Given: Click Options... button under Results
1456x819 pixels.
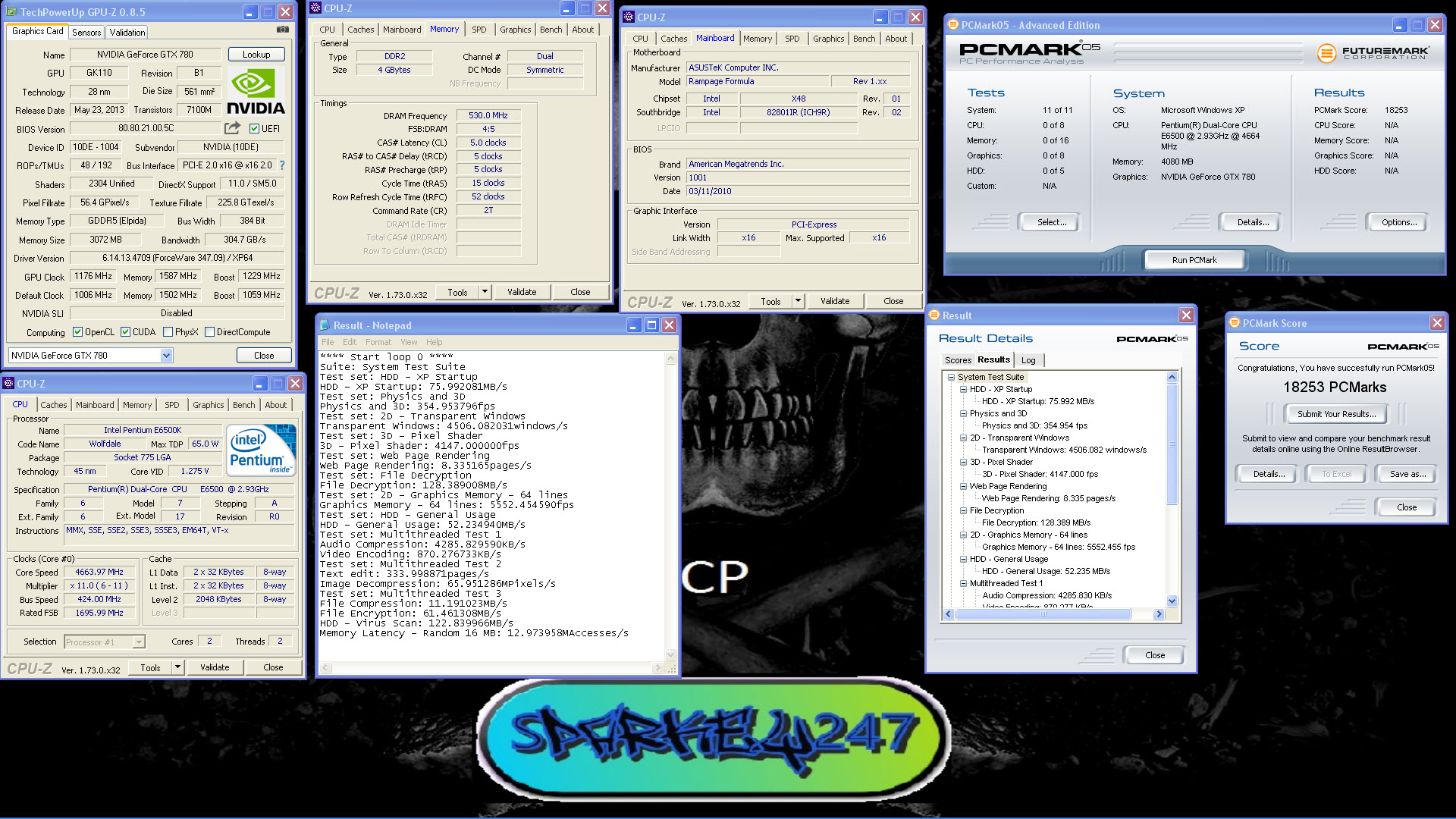Looking at the screenshot, I should click(1399, 222).
